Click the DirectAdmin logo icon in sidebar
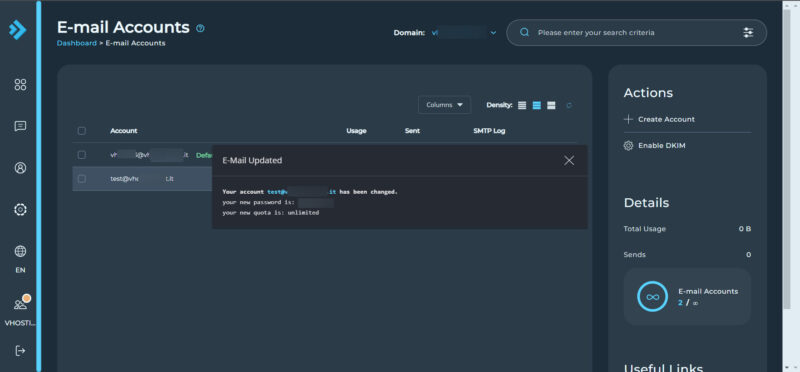800x372 pixels. pos(17,30)
